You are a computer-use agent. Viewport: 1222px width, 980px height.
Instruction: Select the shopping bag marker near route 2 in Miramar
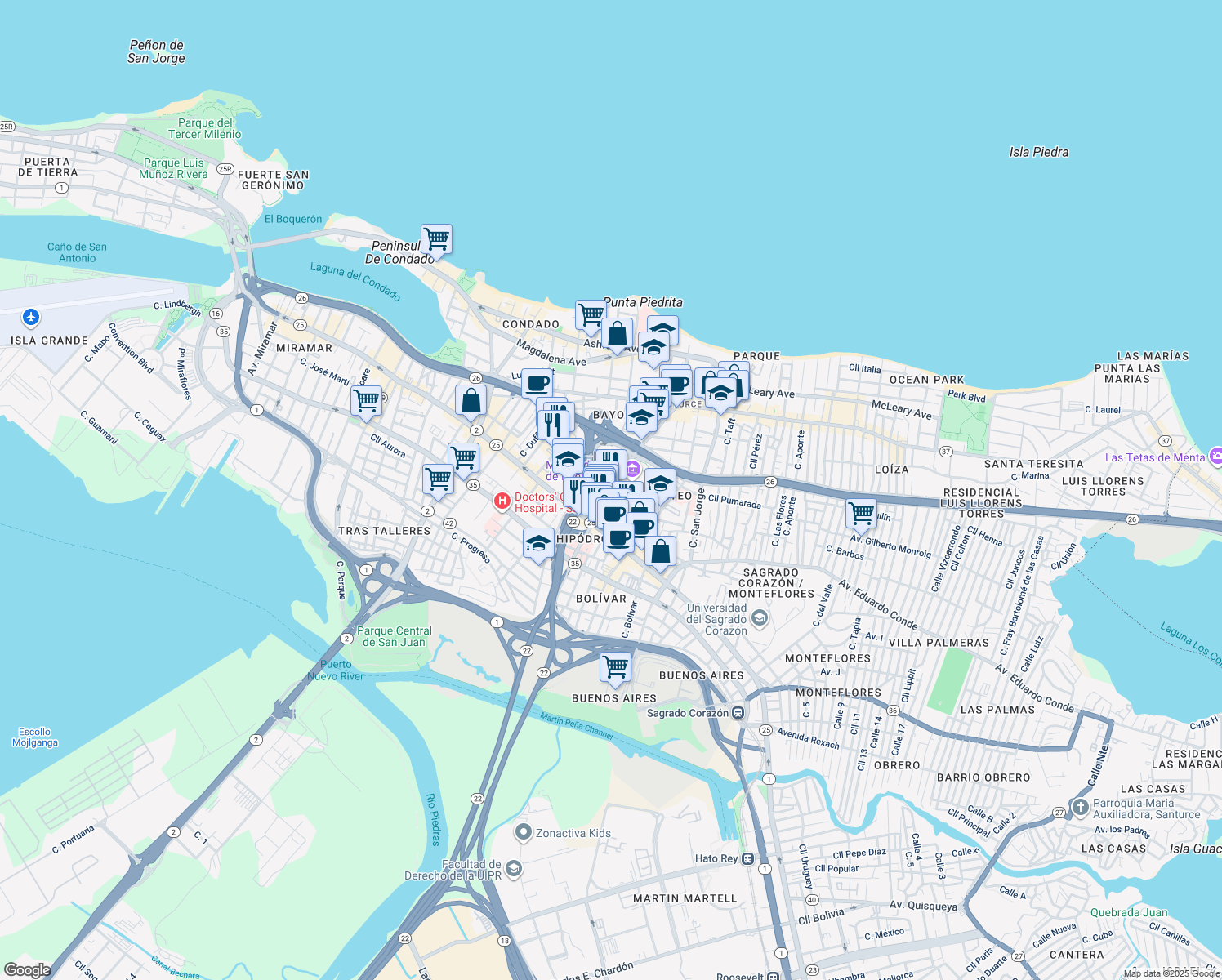[471, 401]
